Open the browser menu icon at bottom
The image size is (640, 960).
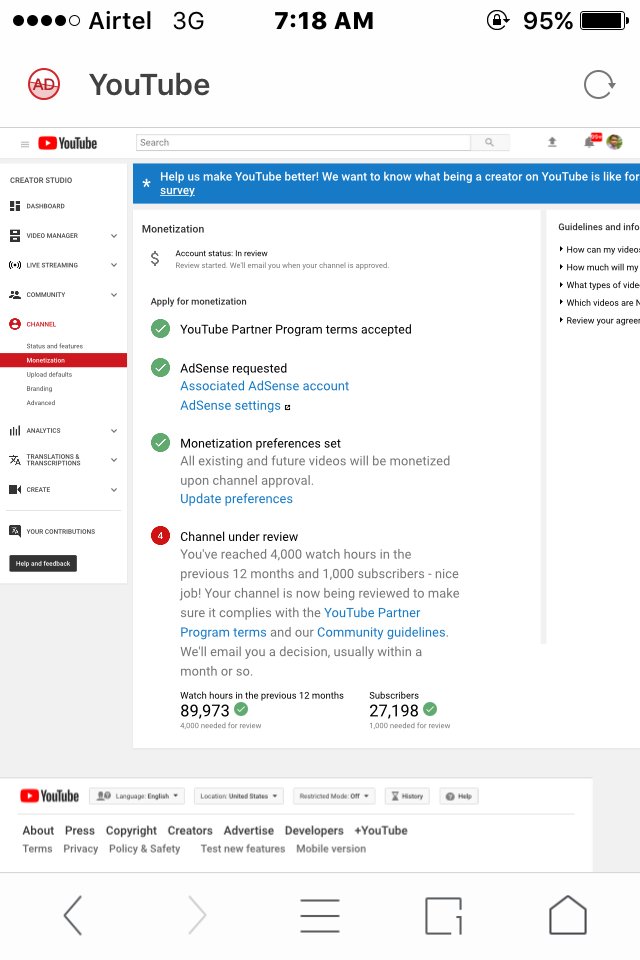point(320,915)
